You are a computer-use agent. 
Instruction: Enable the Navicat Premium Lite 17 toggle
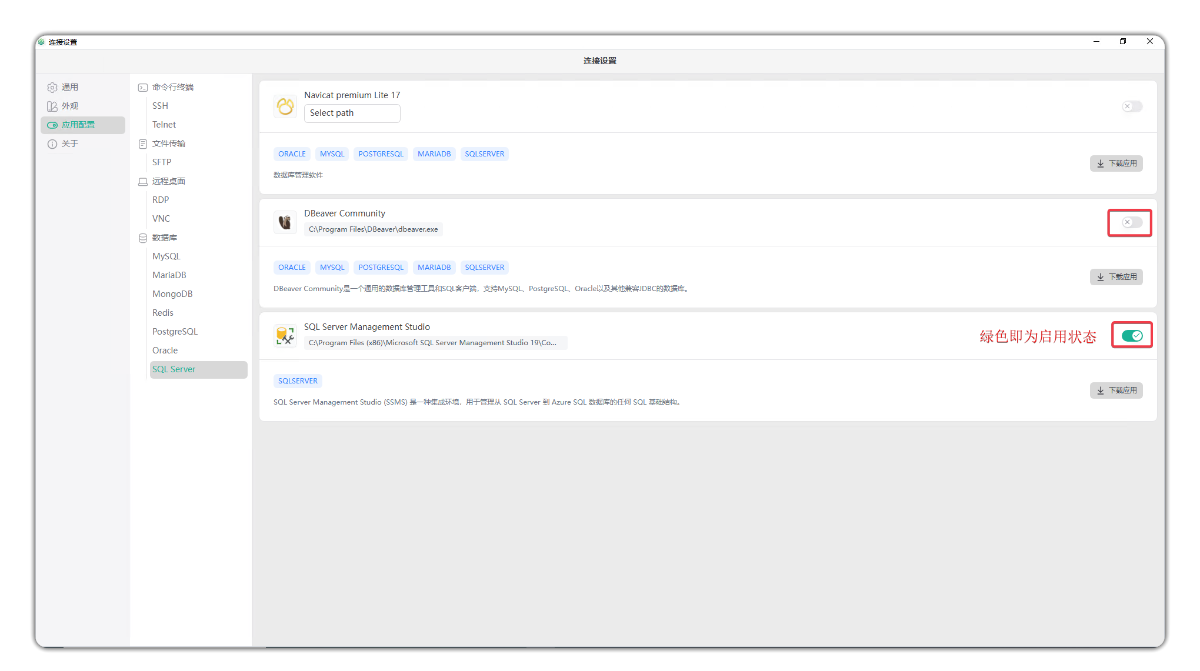point(1131,106)
